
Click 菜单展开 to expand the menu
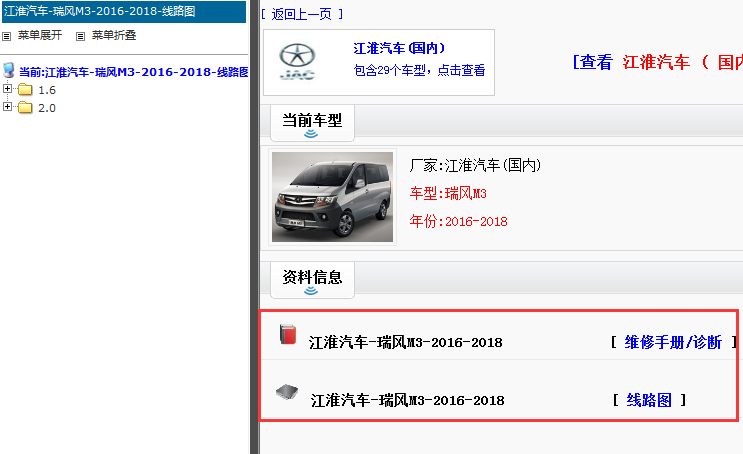tap(40, 35)
